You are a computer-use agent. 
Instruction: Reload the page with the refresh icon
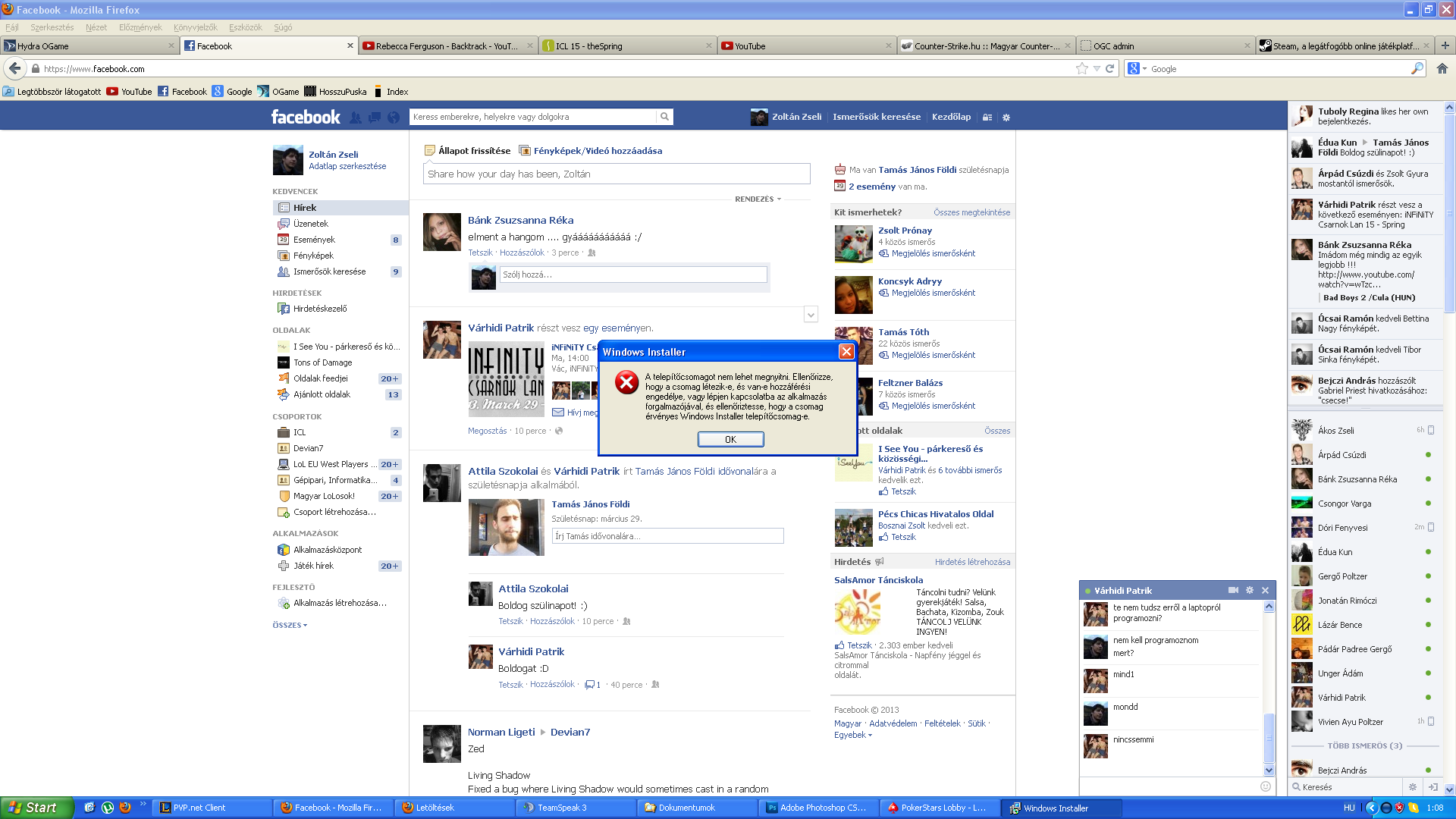click(x=1110, y=68)
